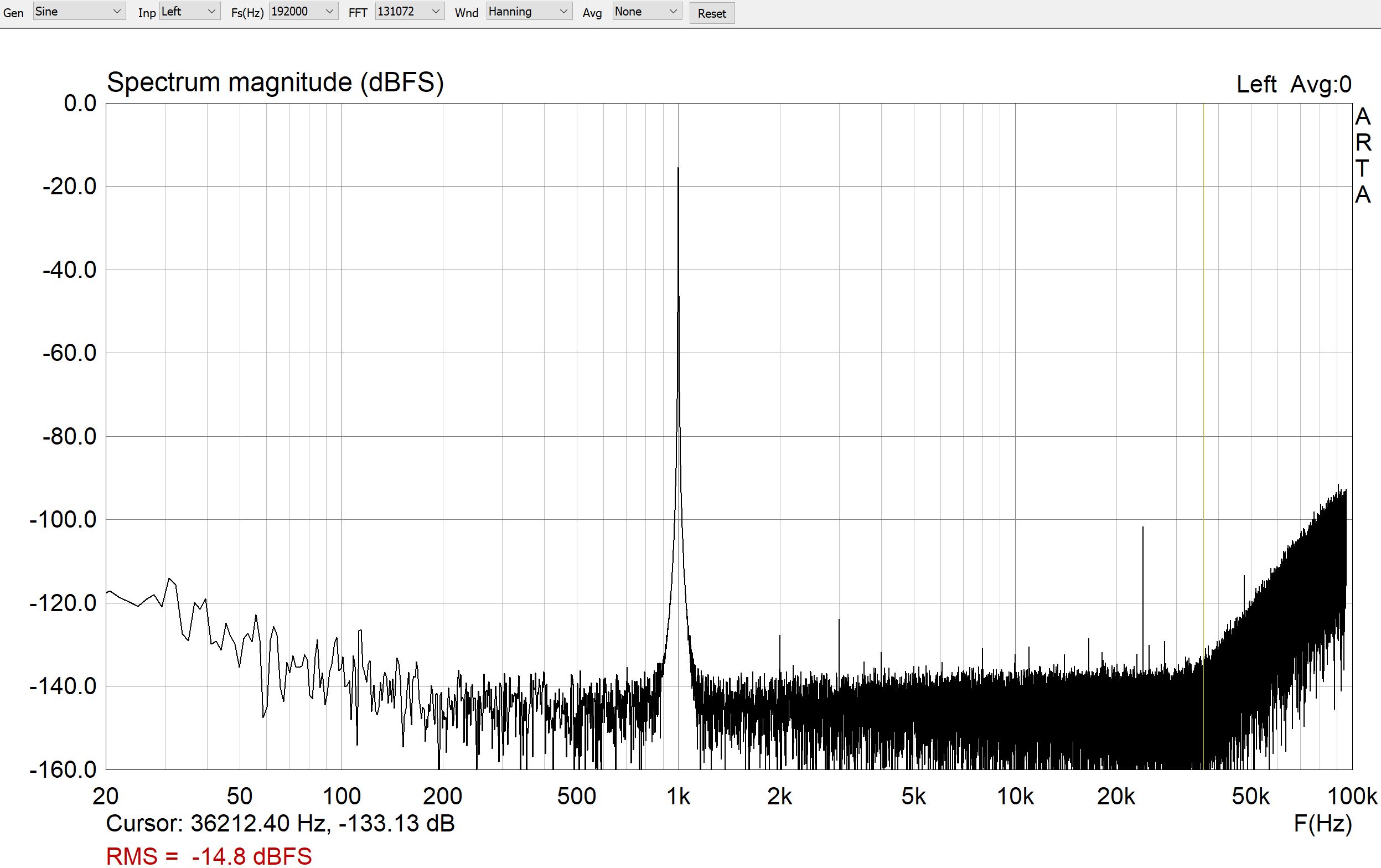Click the 100 x-axis label
Image resolution: width=1381 pixels, height=868 pixels.
pos(342,796)
